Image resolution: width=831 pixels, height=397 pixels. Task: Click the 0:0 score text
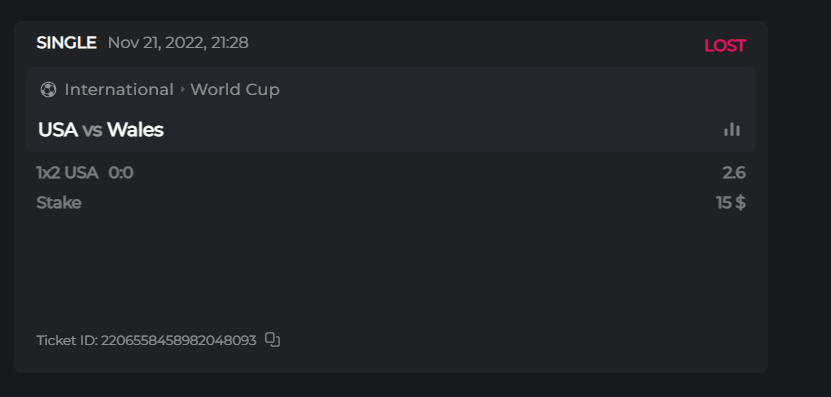[121, 173]
